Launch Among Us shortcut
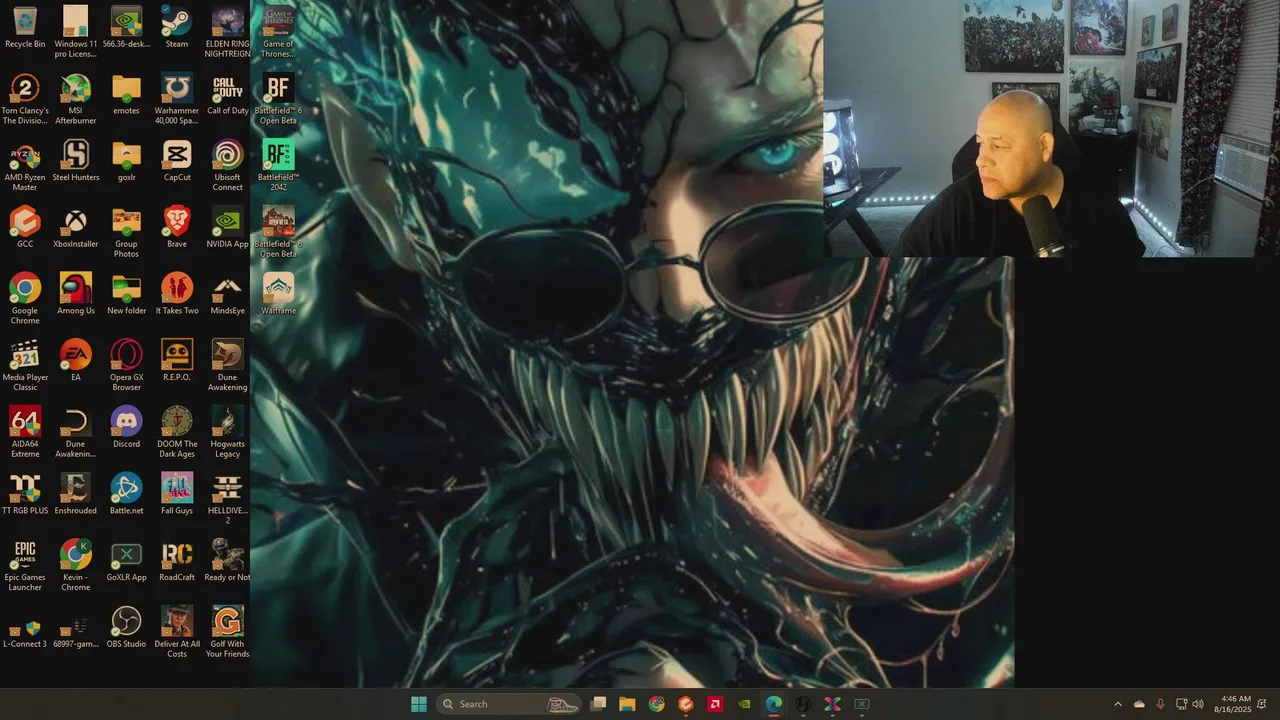 tap(76, 295)
